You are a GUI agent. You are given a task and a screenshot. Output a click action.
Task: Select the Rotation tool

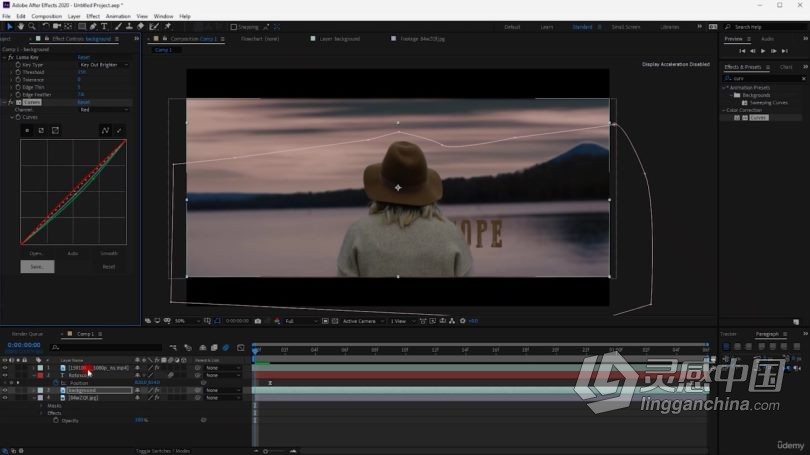(x=45, y=26)
